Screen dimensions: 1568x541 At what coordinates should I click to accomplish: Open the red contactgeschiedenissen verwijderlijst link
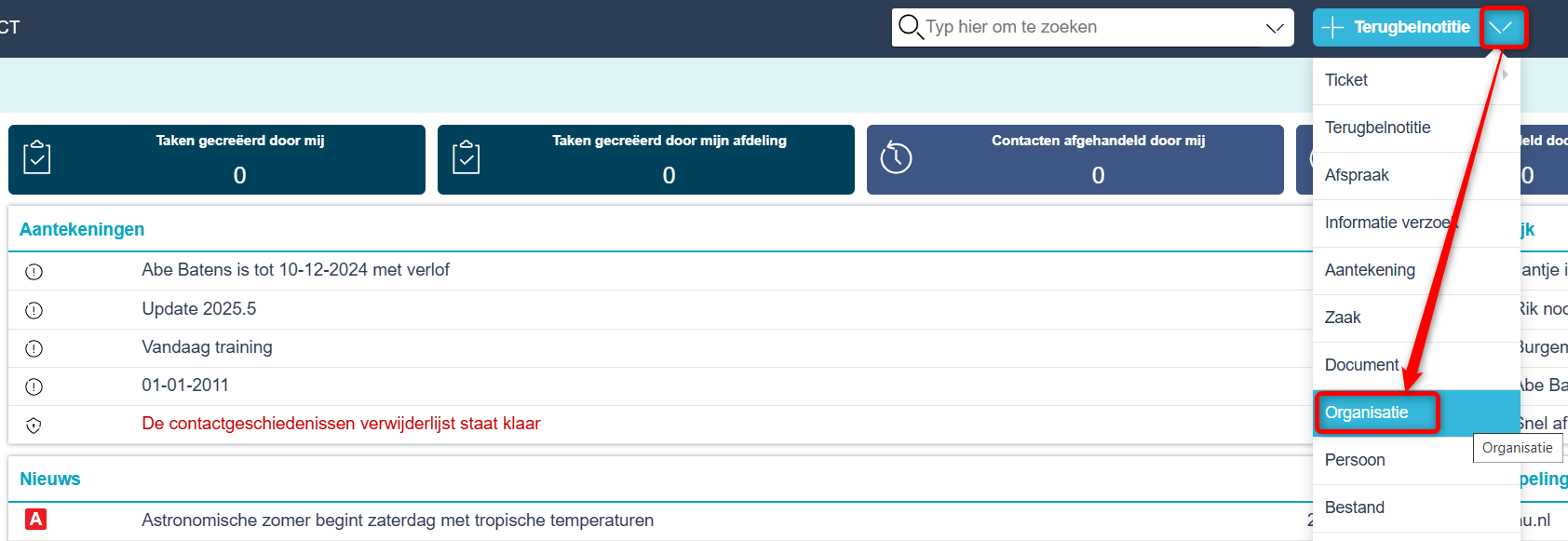click(x=341, y=424)
